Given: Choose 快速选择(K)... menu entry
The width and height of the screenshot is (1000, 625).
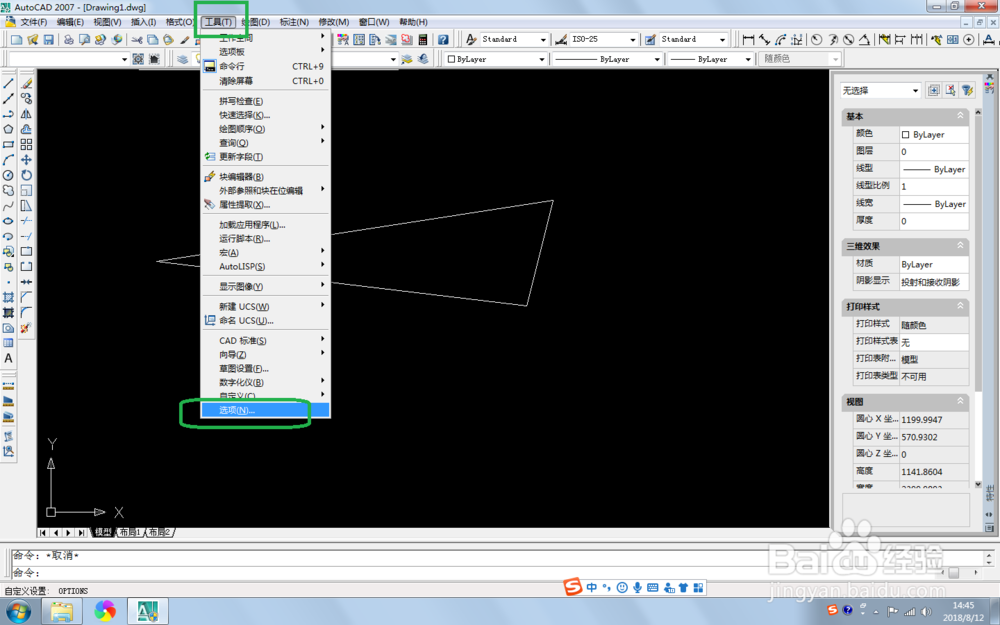Looking at the screenshot, I should pyautogui.click(x=265, y=115).
